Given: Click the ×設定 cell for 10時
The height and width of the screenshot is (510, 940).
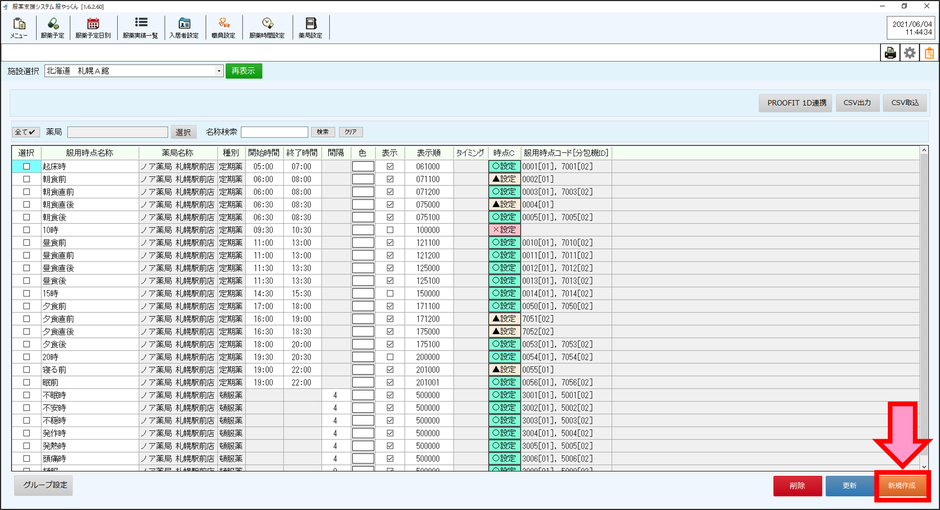Looking at the screenshot, I should tap(504, 230).
